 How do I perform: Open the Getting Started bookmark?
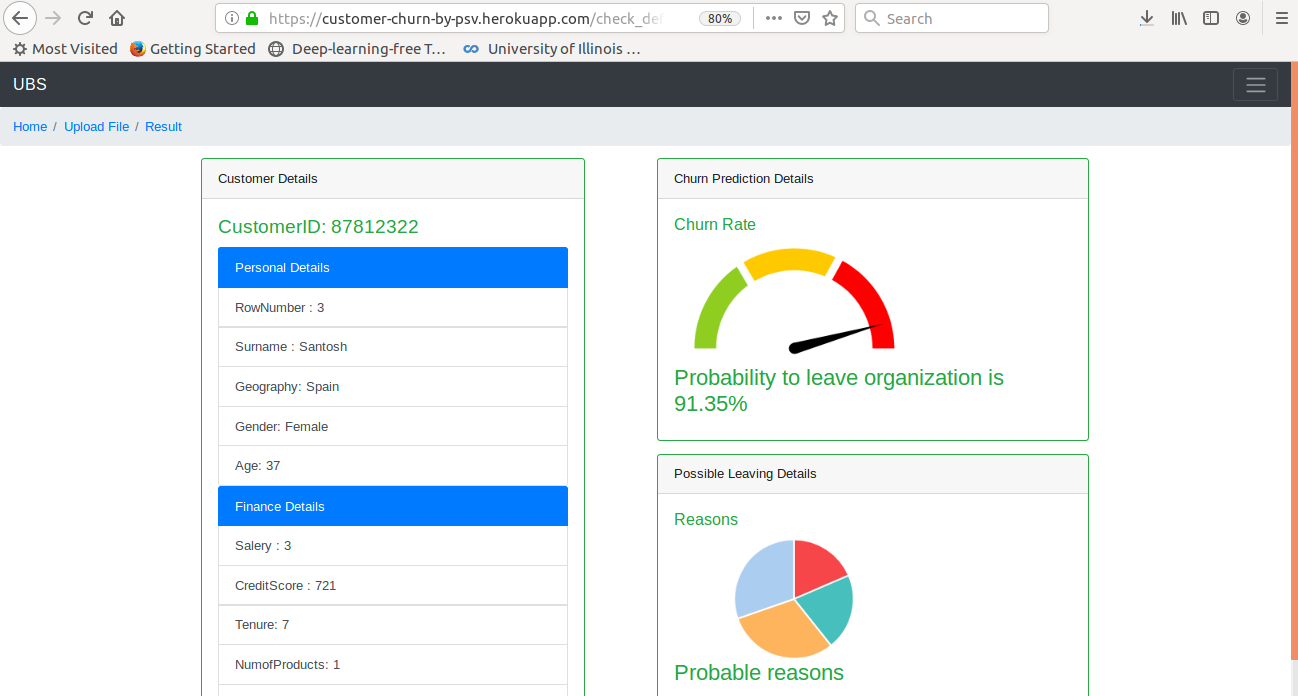point(192,48)
